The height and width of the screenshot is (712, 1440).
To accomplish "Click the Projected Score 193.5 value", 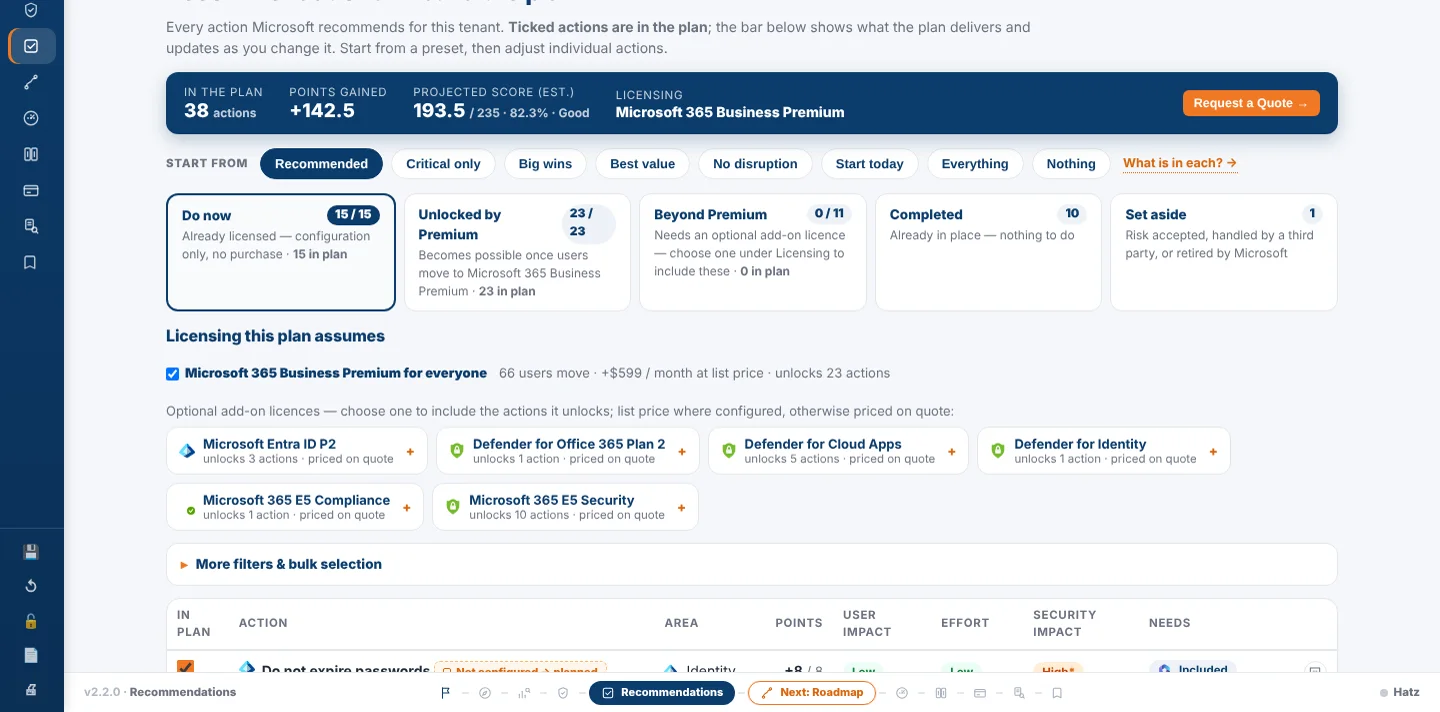I will pyautogui.click(x=439, y=111).
